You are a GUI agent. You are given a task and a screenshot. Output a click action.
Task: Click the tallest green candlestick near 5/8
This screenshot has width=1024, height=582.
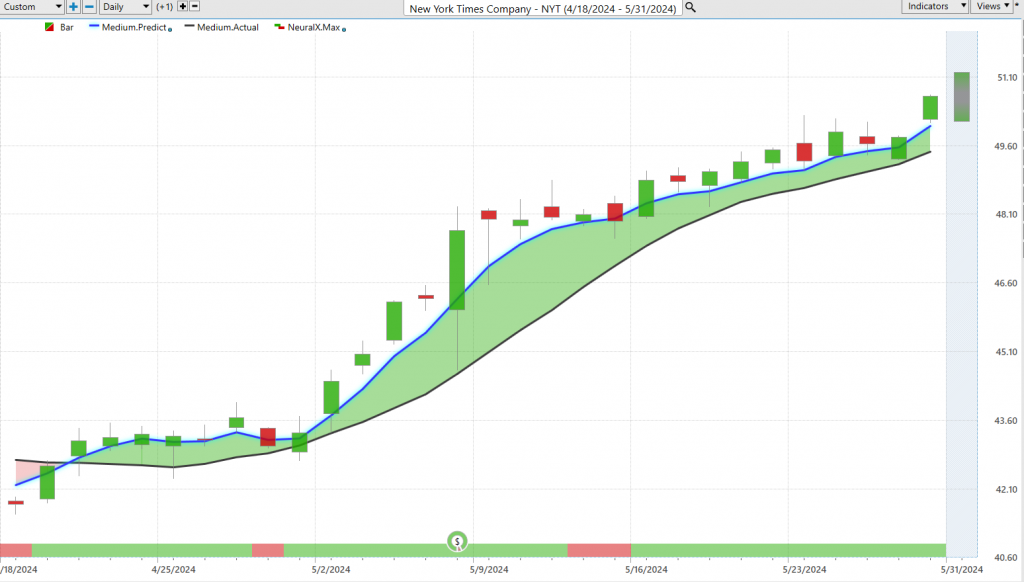coord(457,270)
